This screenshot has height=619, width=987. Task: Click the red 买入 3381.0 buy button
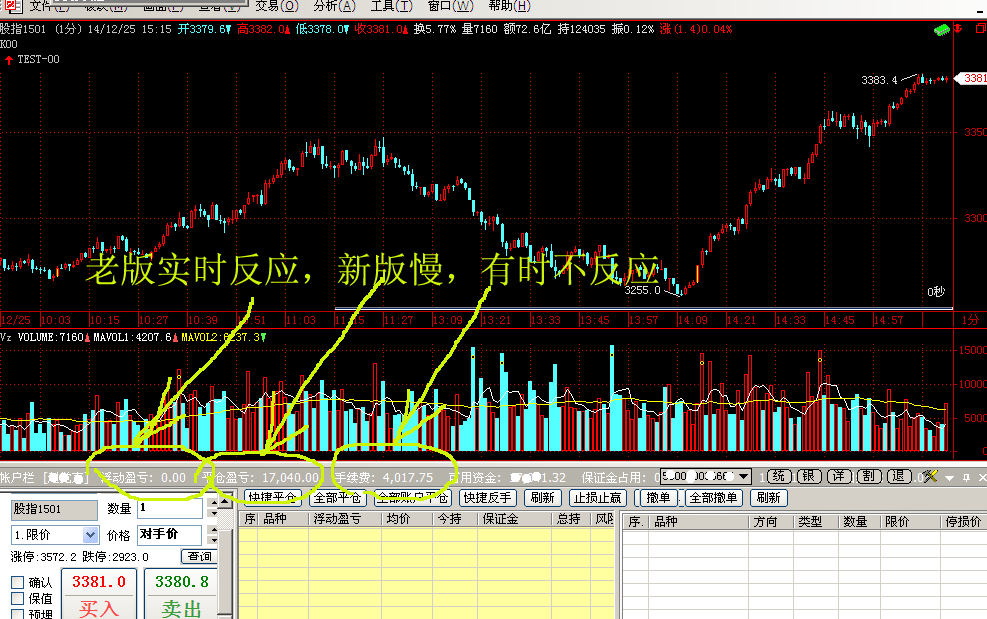tap(99, 594)
